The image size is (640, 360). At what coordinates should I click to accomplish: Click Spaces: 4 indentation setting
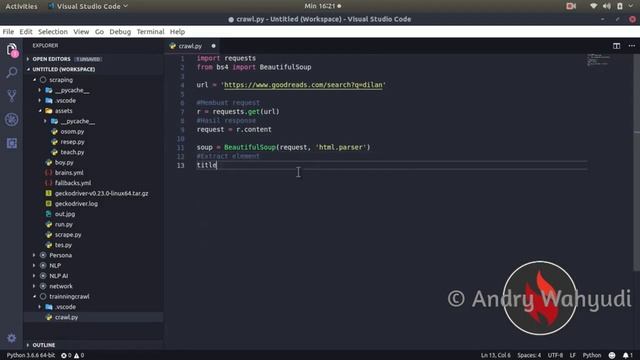529,356
